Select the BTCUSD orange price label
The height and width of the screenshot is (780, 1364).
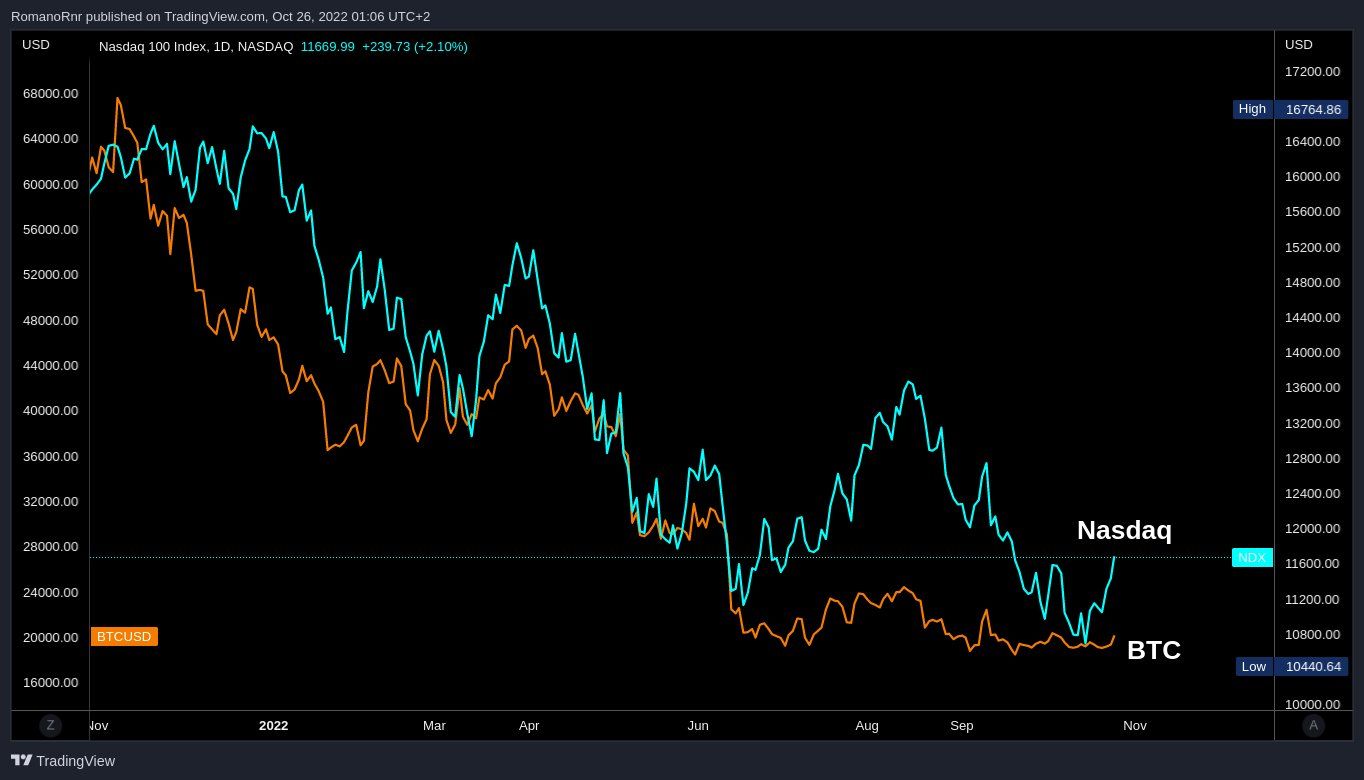click(124, 637)
